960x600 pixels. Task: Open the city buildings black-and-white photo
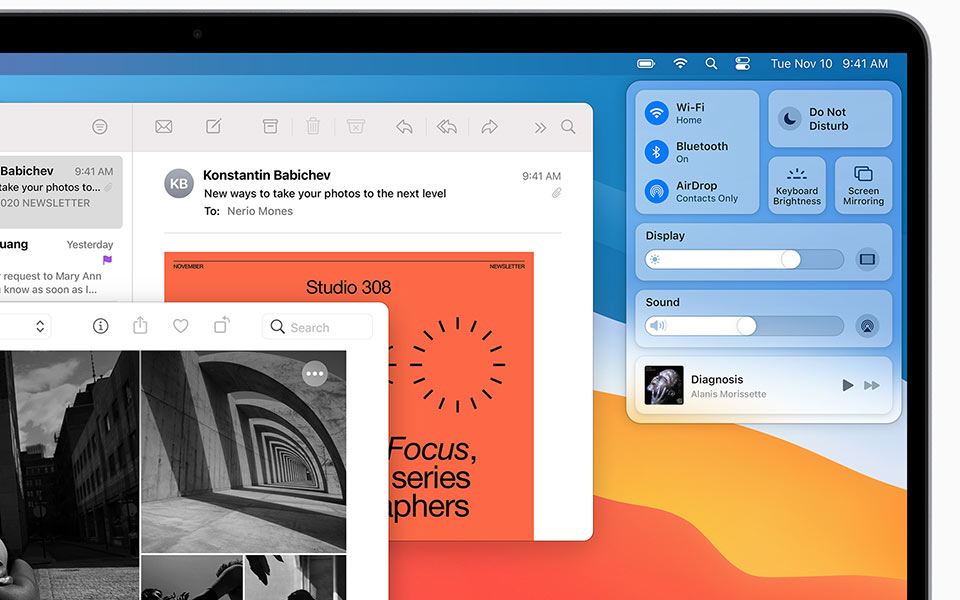(69, 475)
